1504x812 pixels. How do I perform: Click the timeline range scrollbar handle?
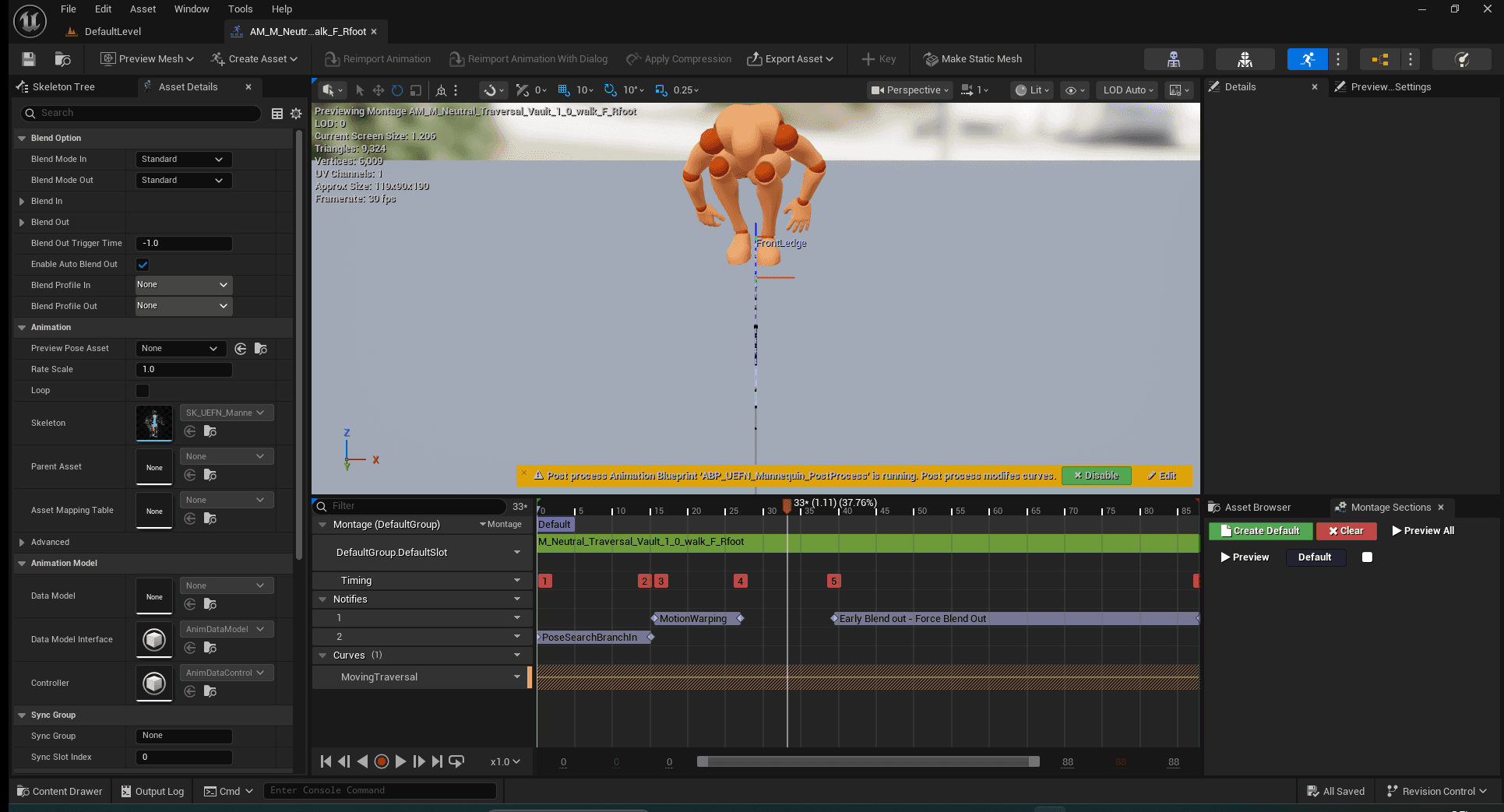tap(868, 761)
